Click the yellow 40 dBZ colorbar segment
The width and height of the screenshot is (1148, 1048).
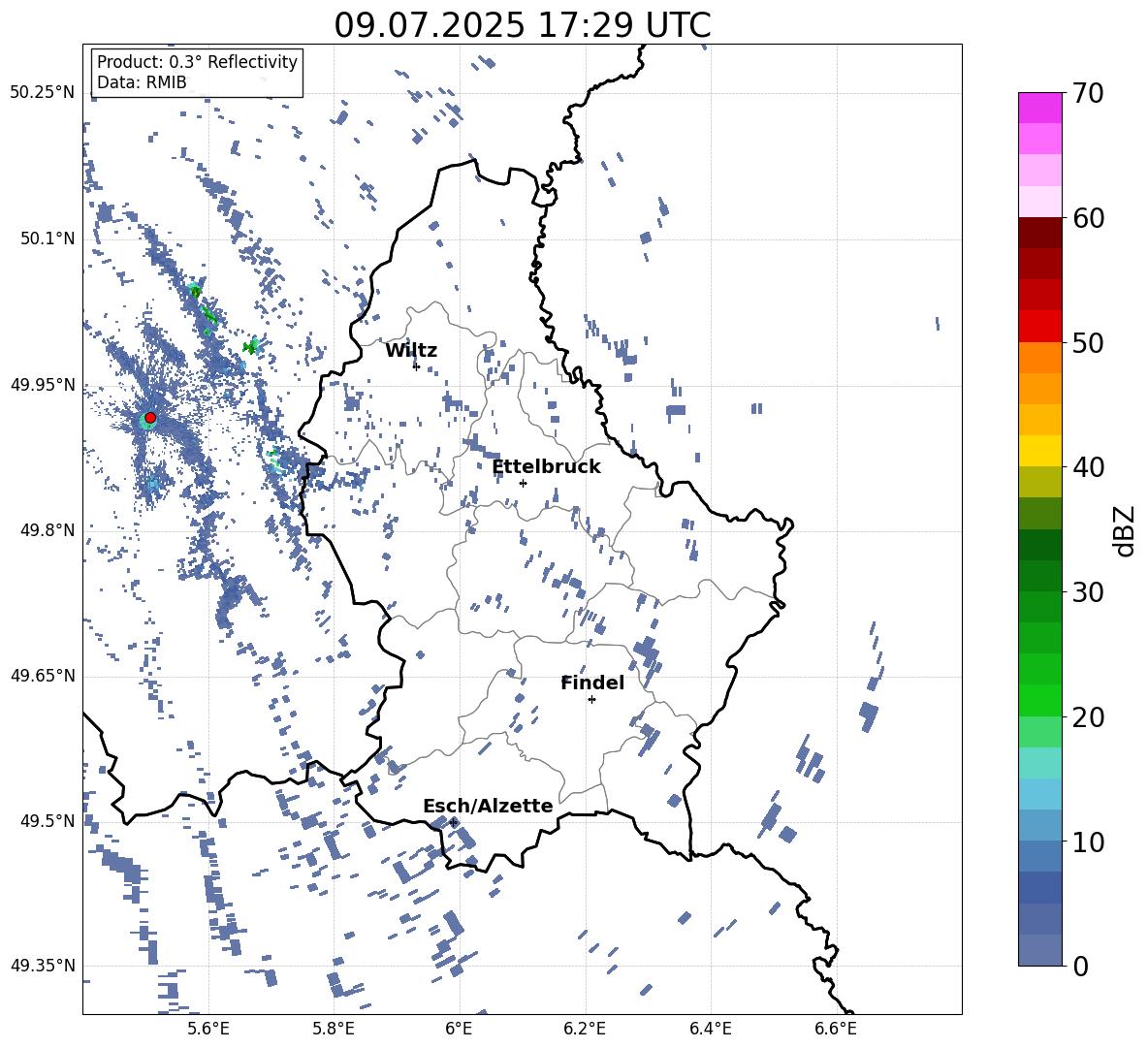[1039, 451]
